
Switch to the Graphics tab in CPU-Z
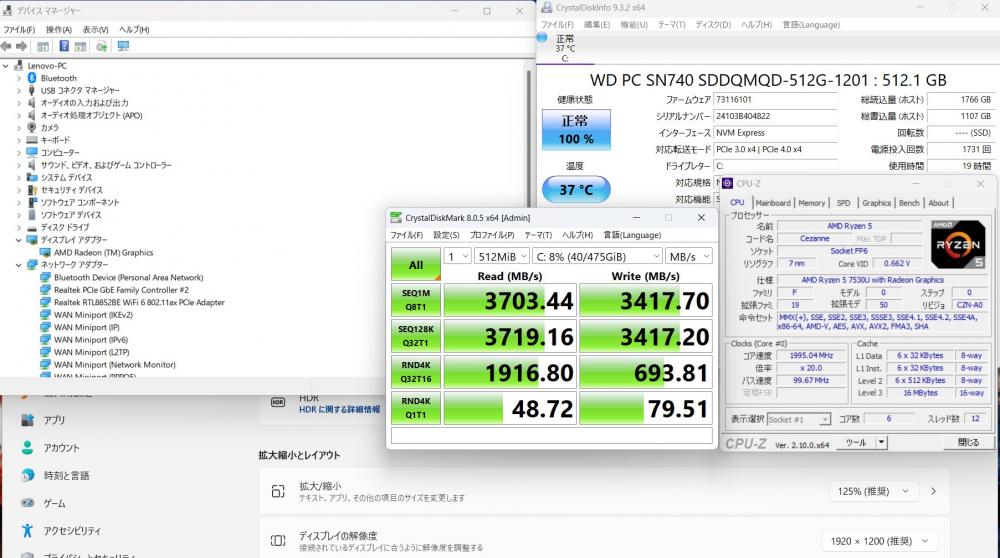(x=876, y=203)
